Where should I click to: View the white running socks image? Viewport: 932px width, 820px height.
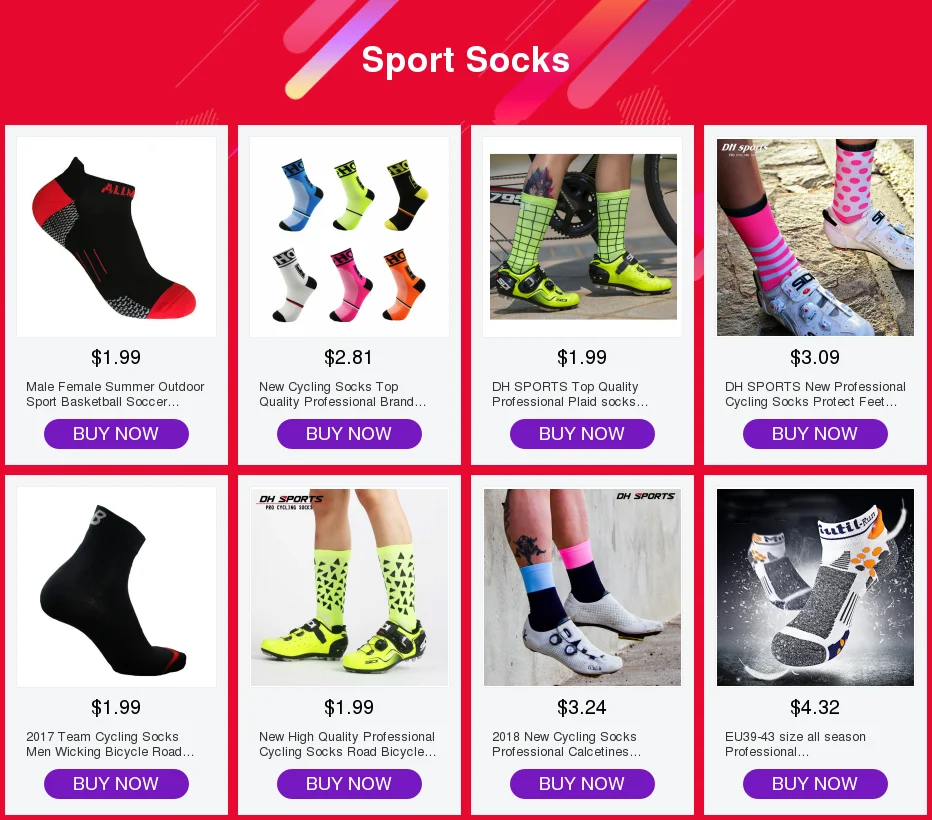point(815,587)
